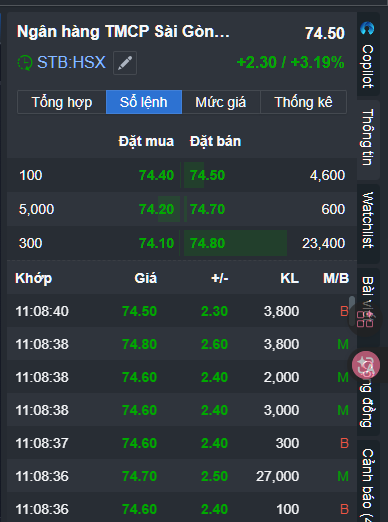Click the 74.80 price in 11:08:38 trade
This screenshot has height=522, width=388.
(139, 344)
